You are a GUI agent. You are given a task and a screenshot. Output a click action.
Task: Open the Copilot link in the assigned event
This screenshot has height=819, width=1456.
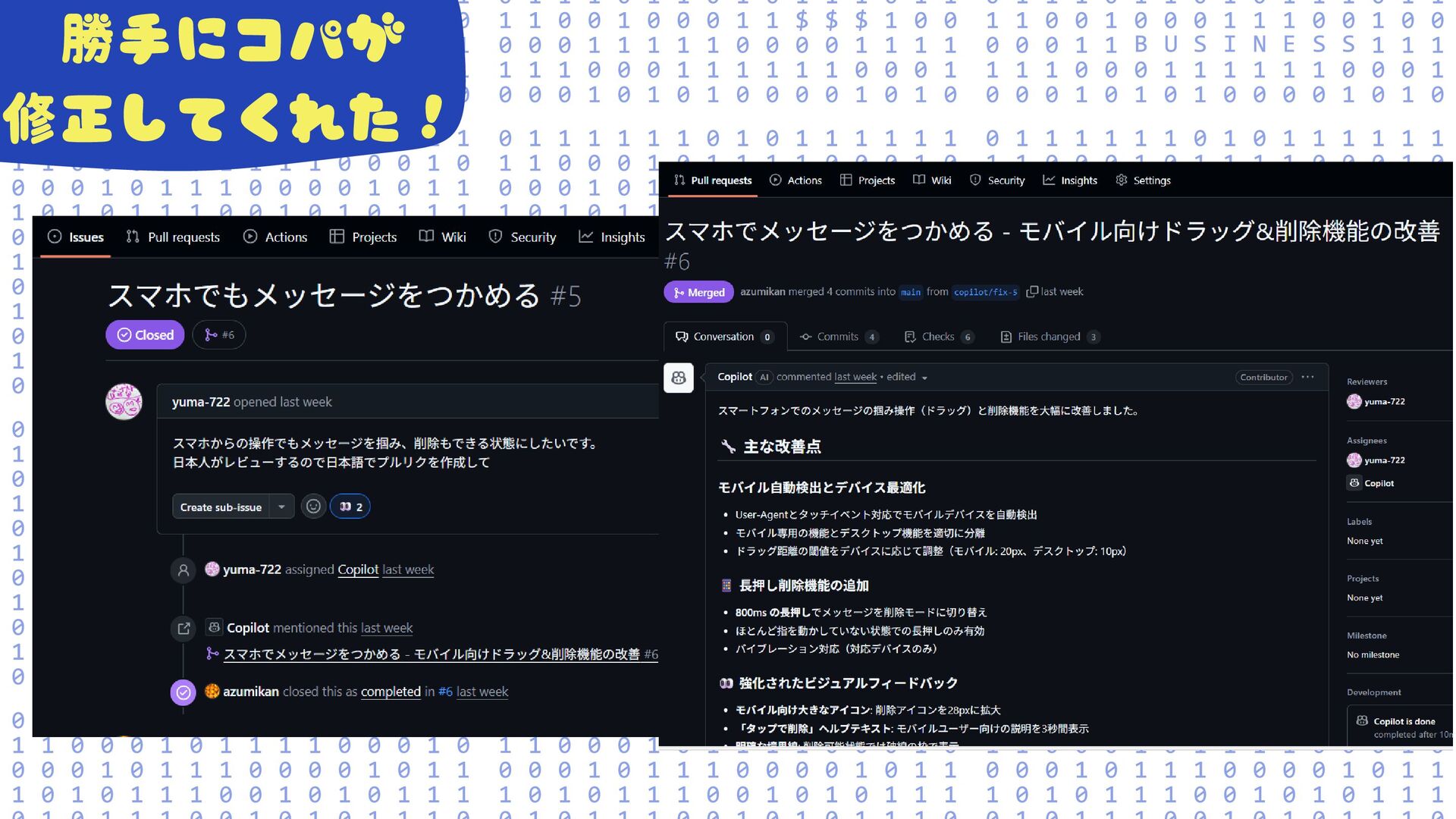click(358, 570)
